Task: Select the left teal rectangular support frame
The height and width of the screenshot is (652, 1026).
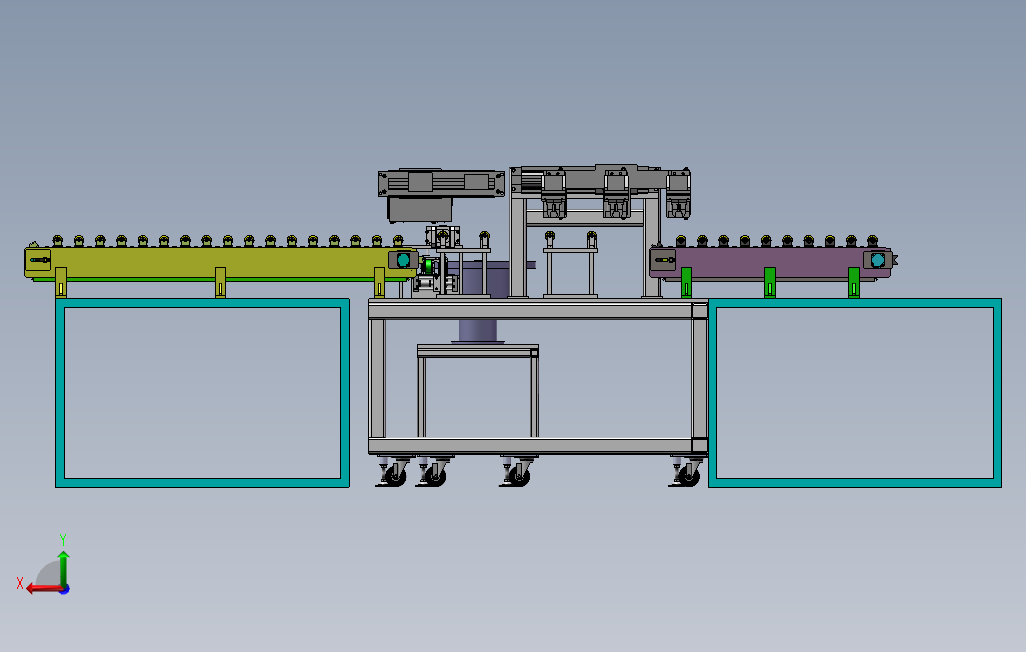Action: point(202,393)
